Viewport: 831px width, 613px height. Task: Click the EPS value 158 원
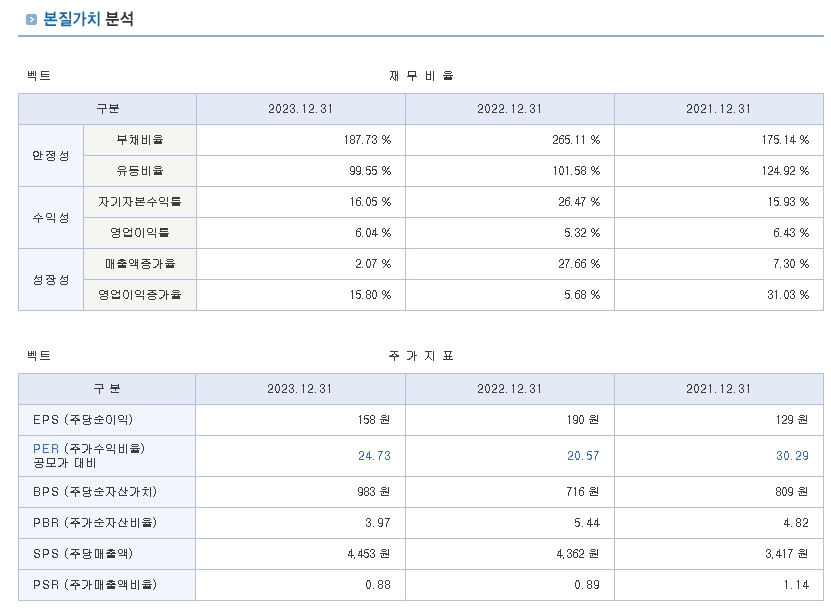click(x=374, y=420)
